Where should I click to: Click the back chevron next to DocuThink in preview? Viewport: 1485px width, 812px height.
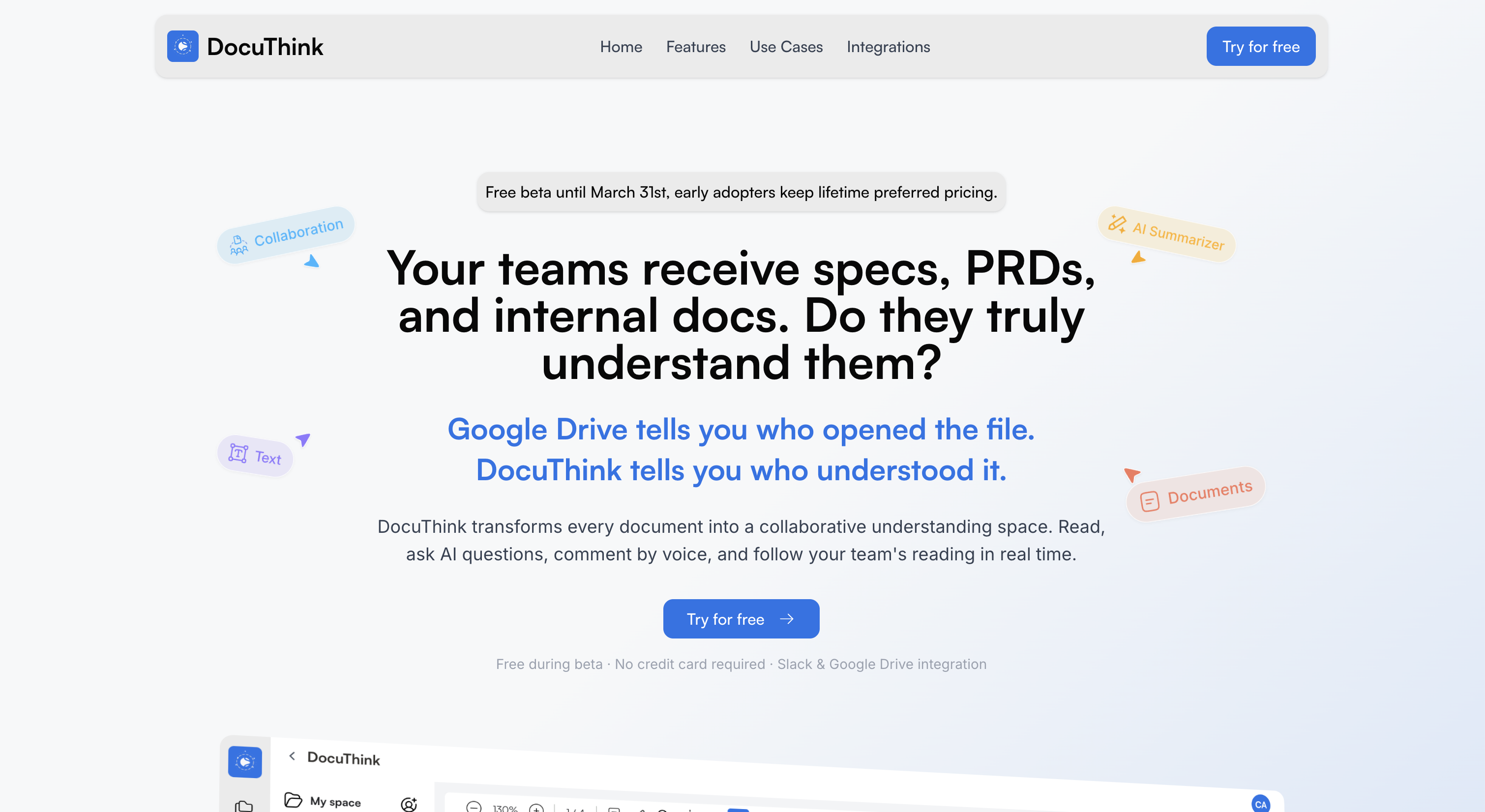[292, 756]
